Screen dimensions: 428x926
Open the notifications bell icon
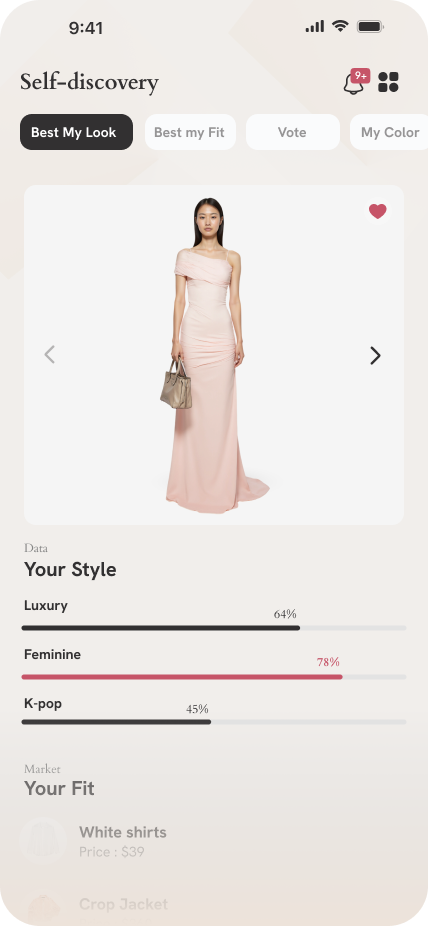coord(353,83)
